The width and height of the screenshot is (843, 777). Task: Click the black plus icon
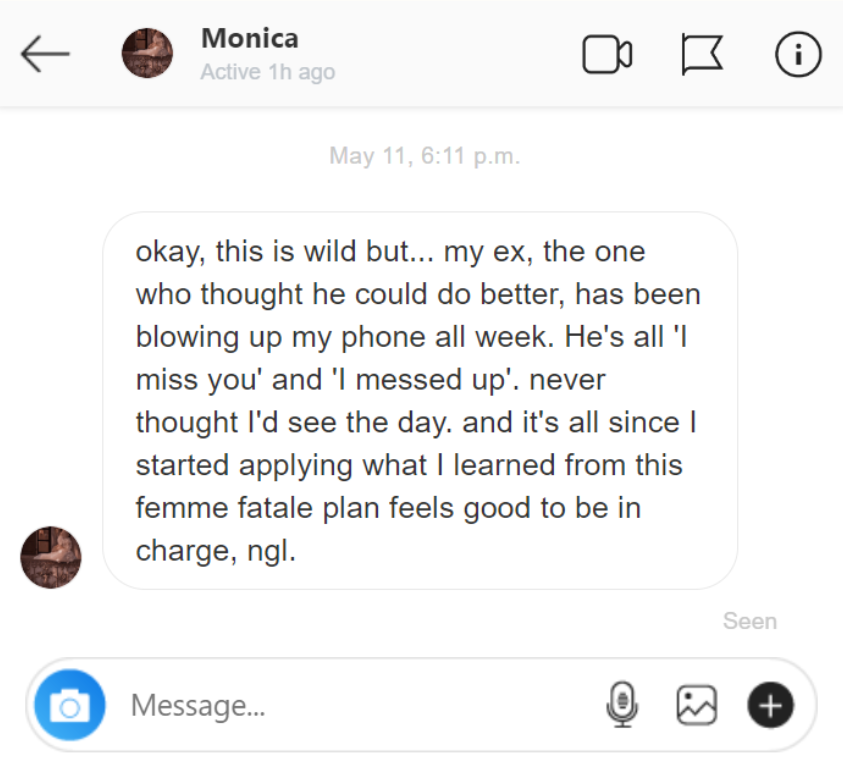(x=770, y=706)
